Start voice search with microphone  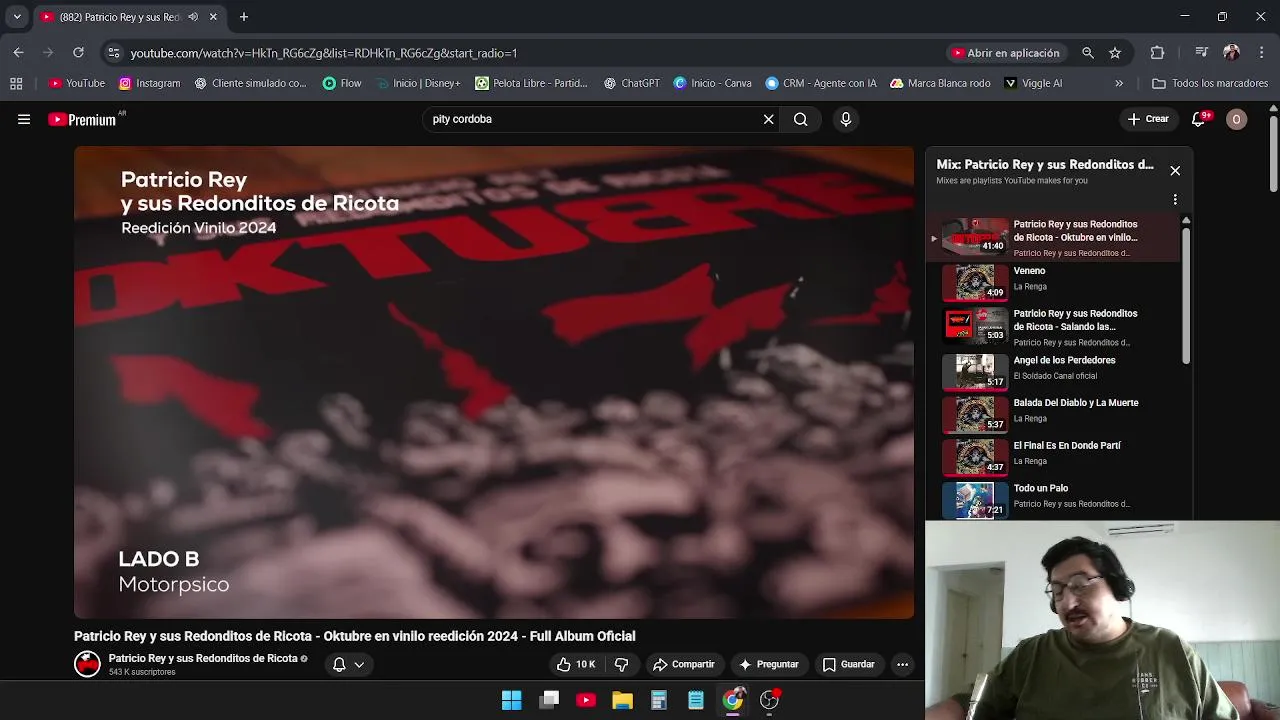coord(846,119)
